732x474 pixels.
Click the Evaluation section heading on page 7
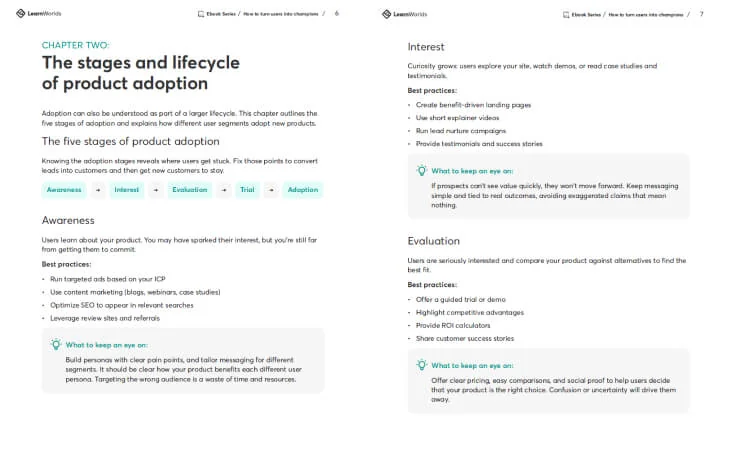pos(434,241)
